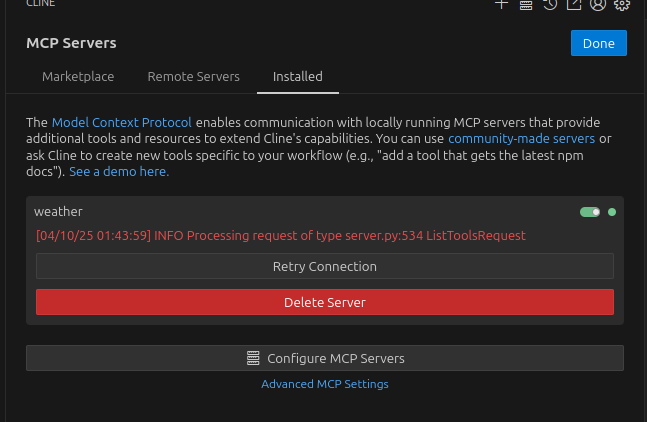Open "See a demo here" link
The image size is (647, 422).
point(119,172)
